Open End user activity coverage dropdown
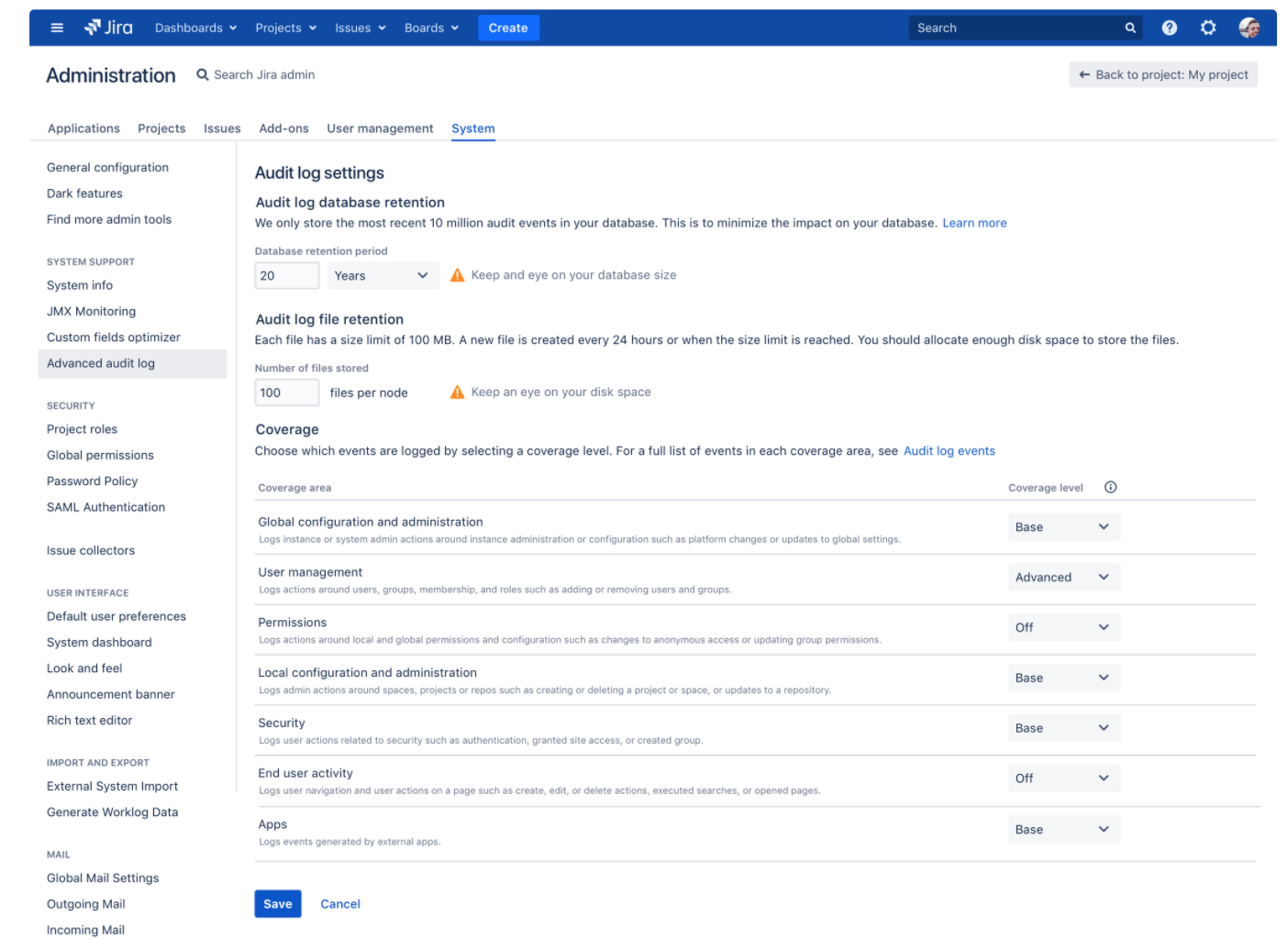The width and height of the screenshot is (1288, 950). point(1063,779)
